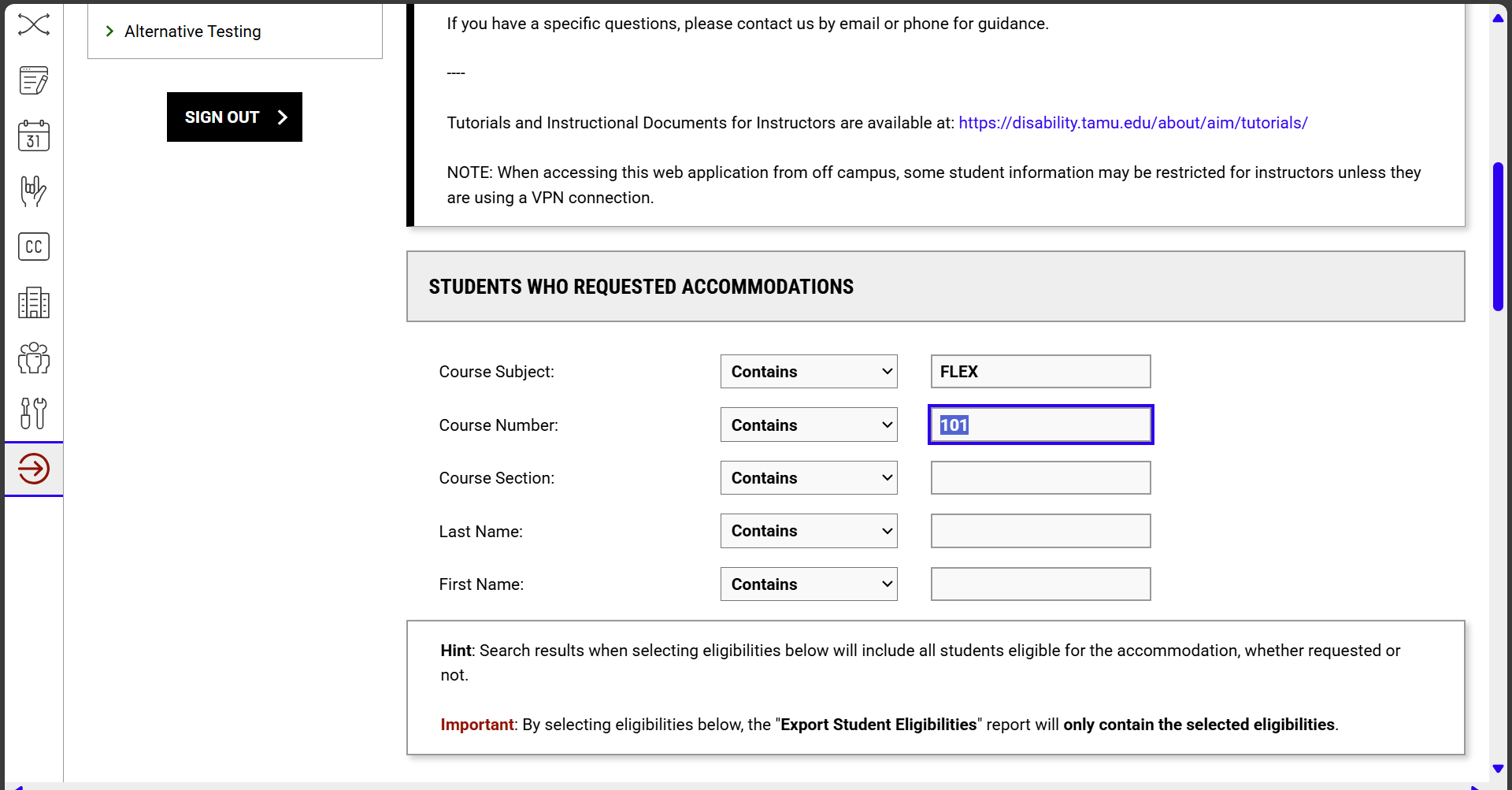Open the Course Section Contains dropdown
Viewport: 1512px width, 790px height.
[x=808, y=477]
